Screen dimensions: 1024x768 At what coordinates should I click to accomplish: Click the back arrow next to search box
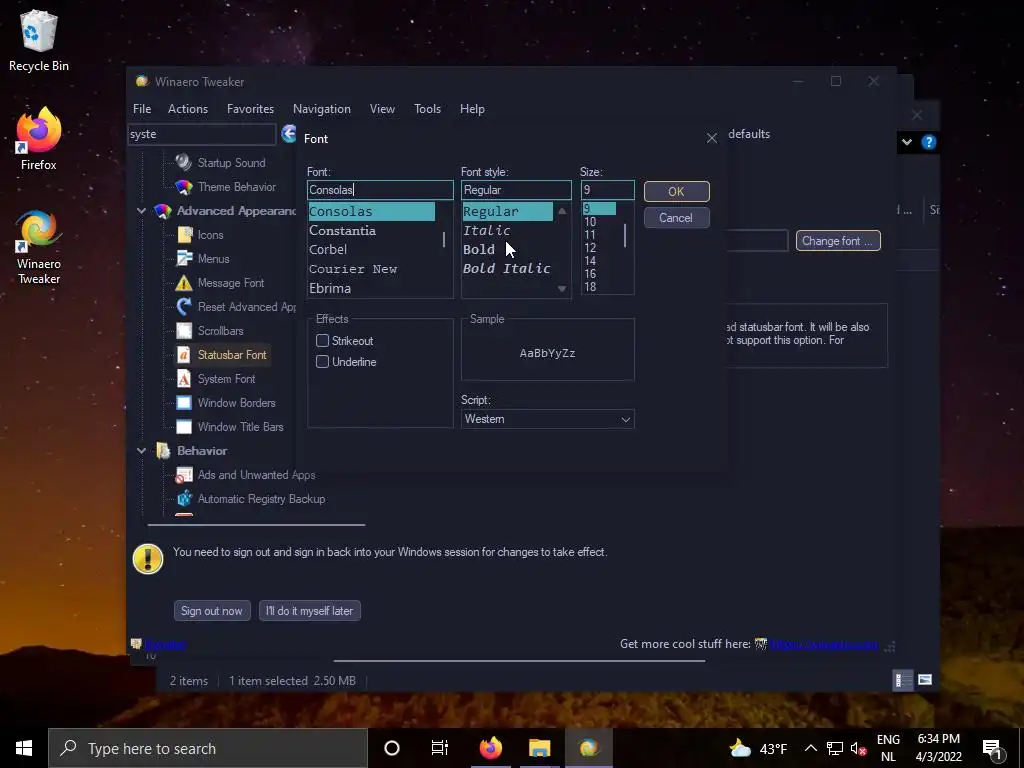pyautogui.click(x=288, y=134)
